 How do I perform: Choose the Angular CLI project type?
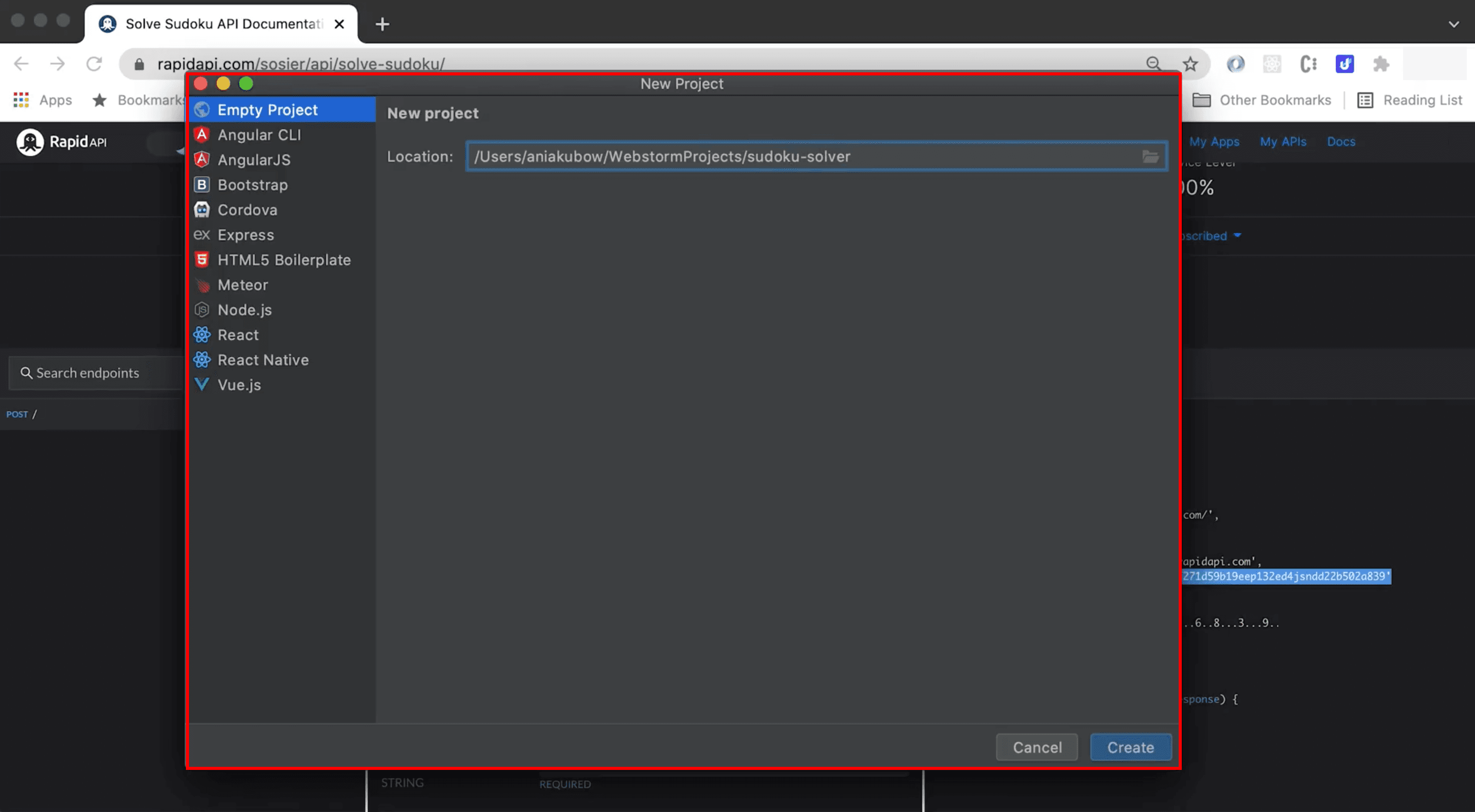pos(282,134)
